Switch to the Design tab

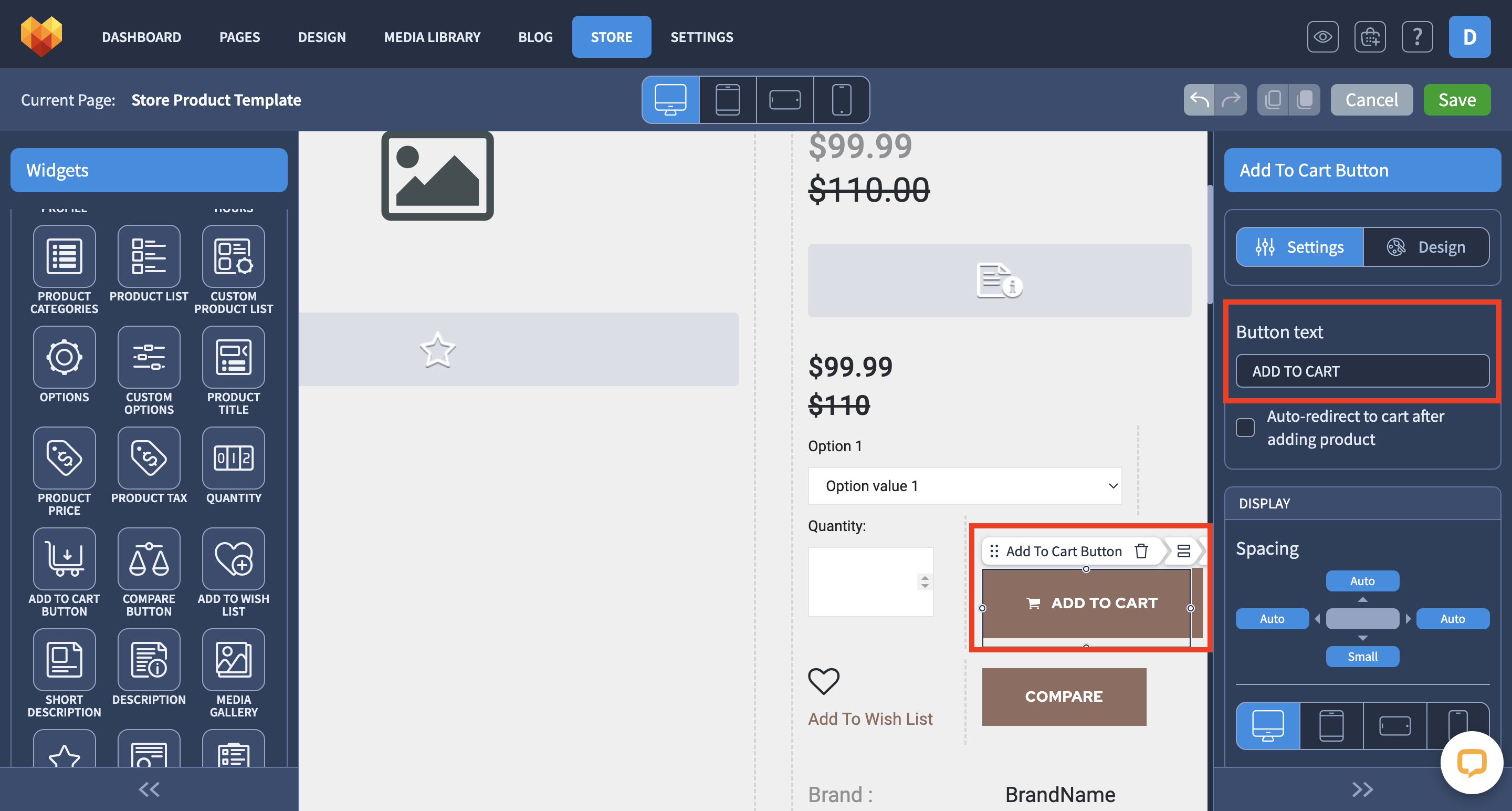point(1426,247)
